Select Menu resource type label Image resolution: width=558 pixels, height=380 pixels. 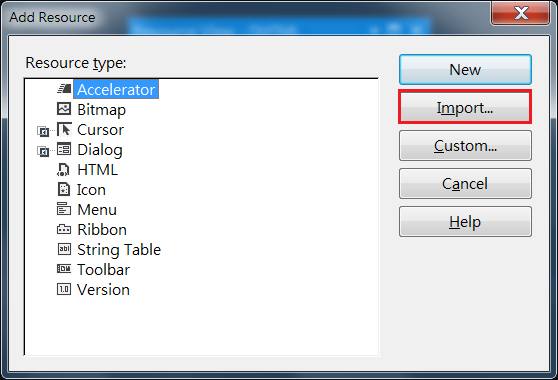(x=97, y=210)
